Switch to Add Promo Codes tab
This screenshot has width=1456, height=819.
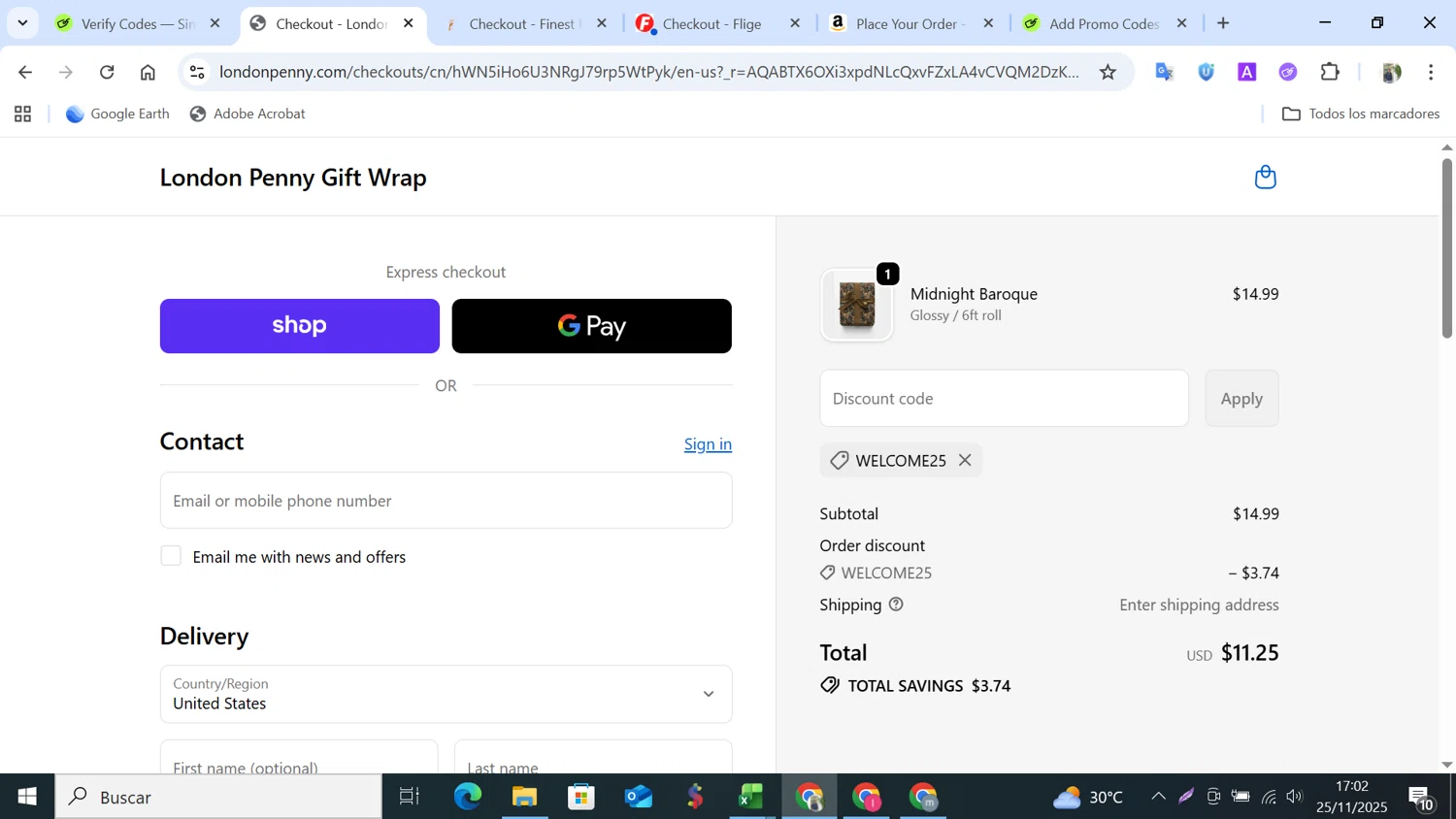point(1103,23)
